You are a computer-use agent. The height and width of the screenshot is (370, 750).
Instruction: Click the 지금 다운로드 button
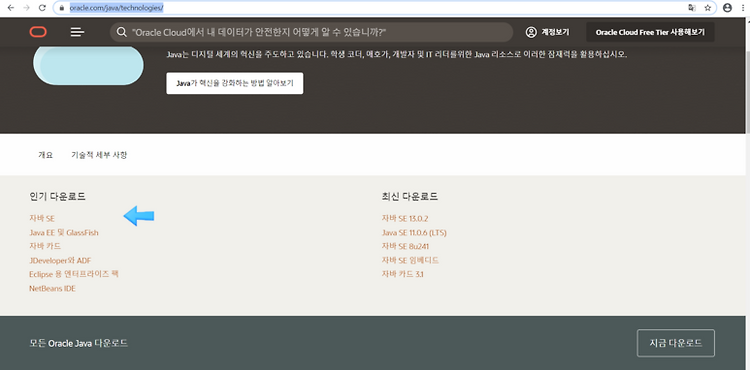[676, 343]
